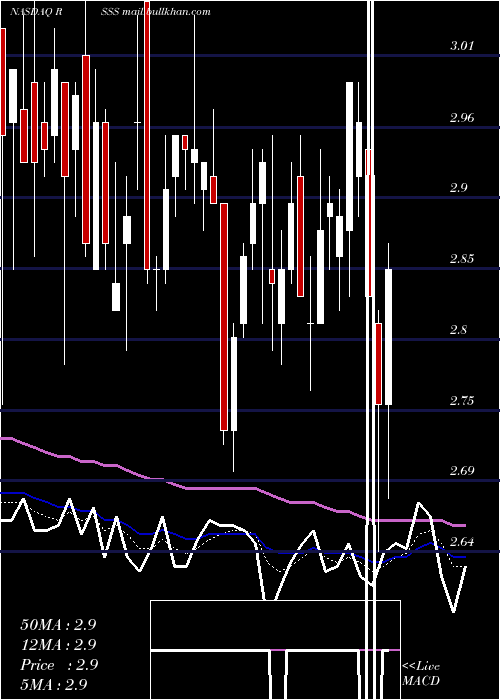The width and height of the screenshot is (500, 700).
Task: Click the 3.01 price axis label
Action: point(462,46)
